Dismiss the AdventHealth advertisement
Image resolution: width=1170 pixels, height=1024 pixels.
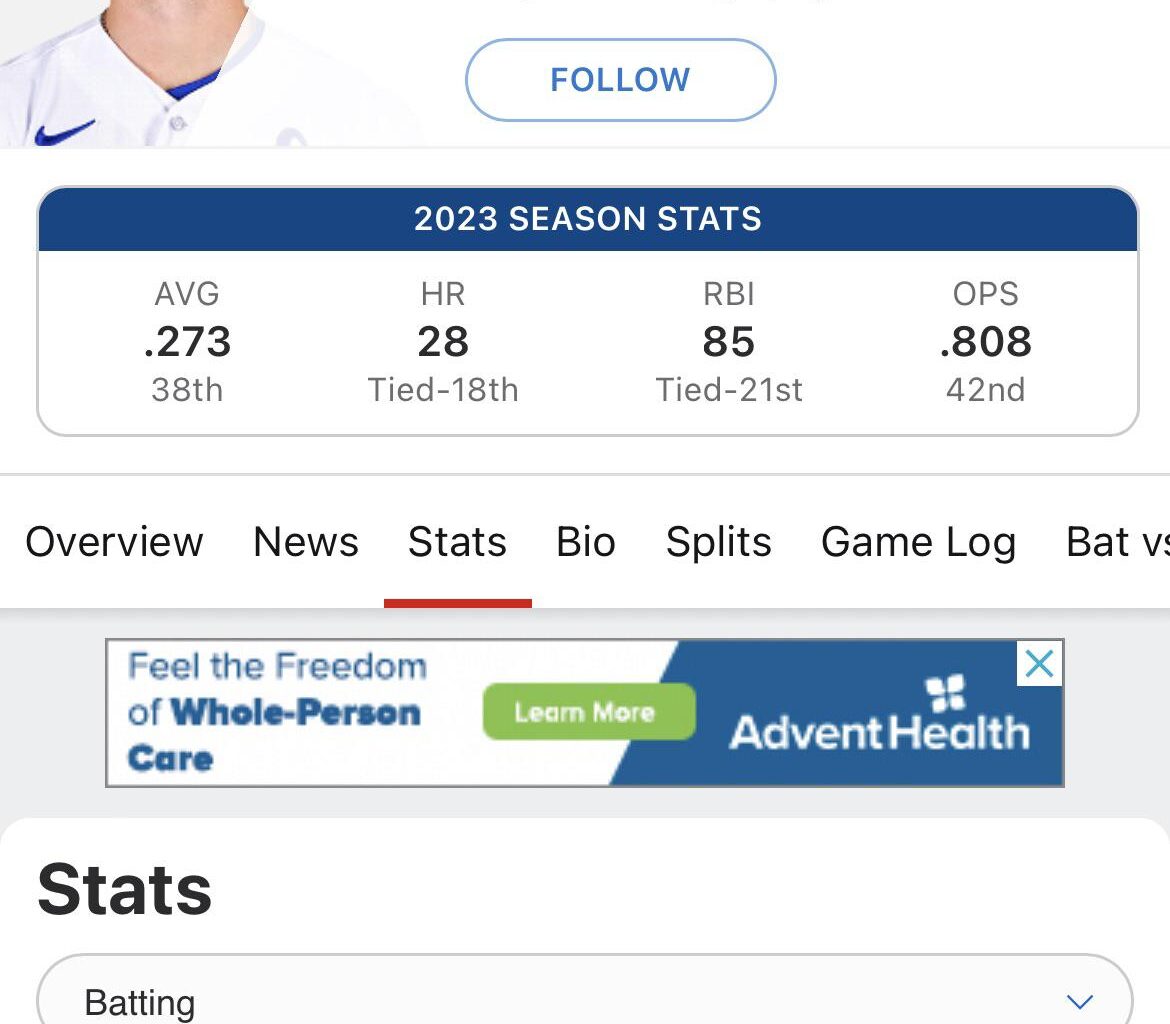pyautogui.click(x=1038, y=662)
